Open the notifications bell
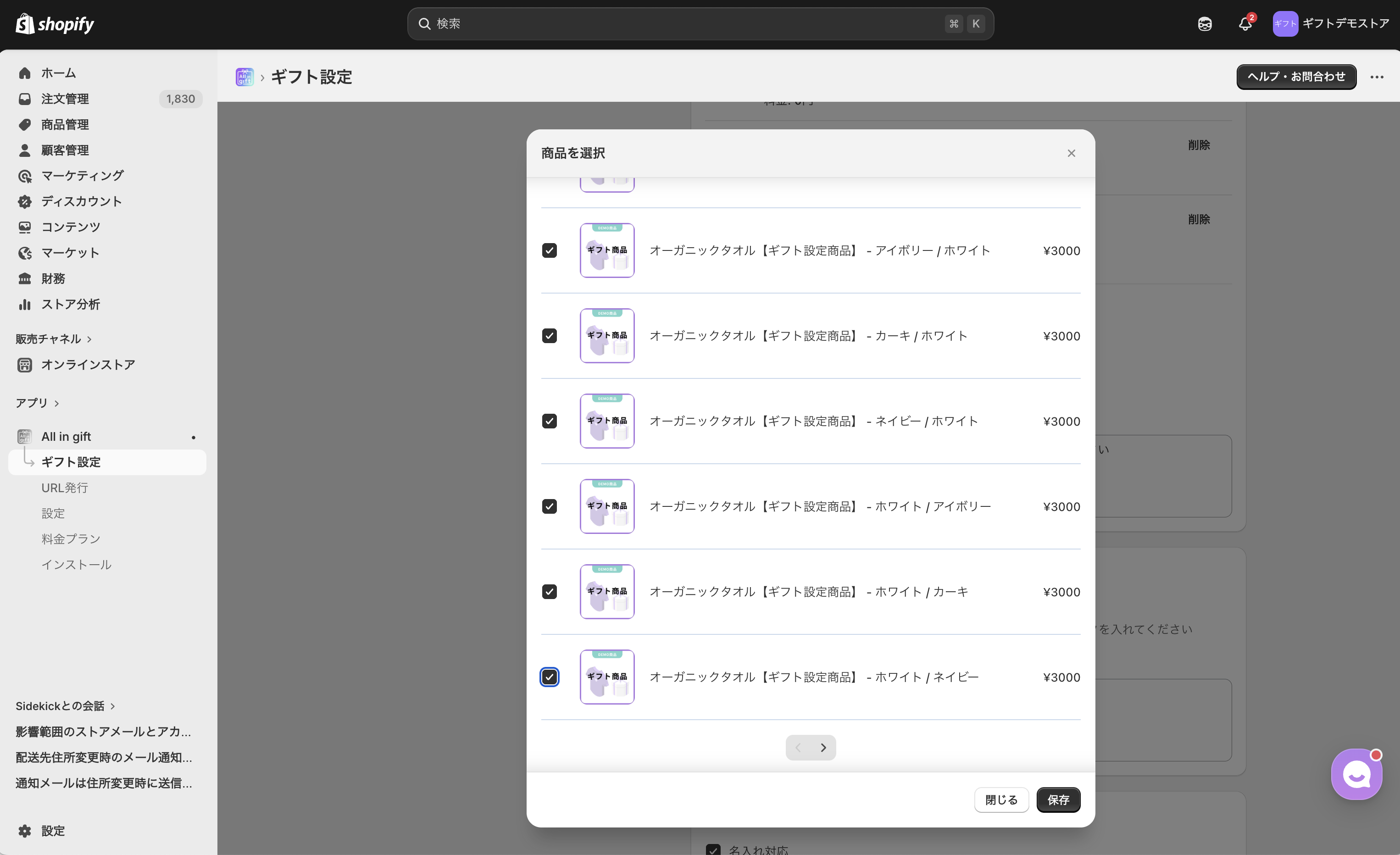This screenshot has width=1400, height=855. [1244, 24]
